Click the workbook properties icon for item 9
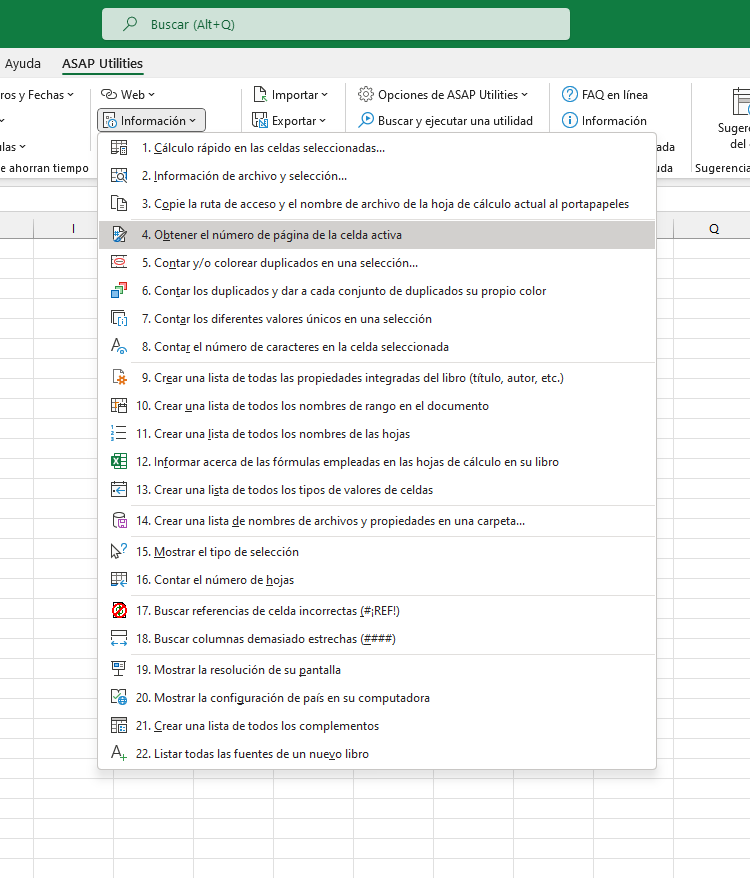Viewport: 750px width, 878px height. tap(119, 377)
